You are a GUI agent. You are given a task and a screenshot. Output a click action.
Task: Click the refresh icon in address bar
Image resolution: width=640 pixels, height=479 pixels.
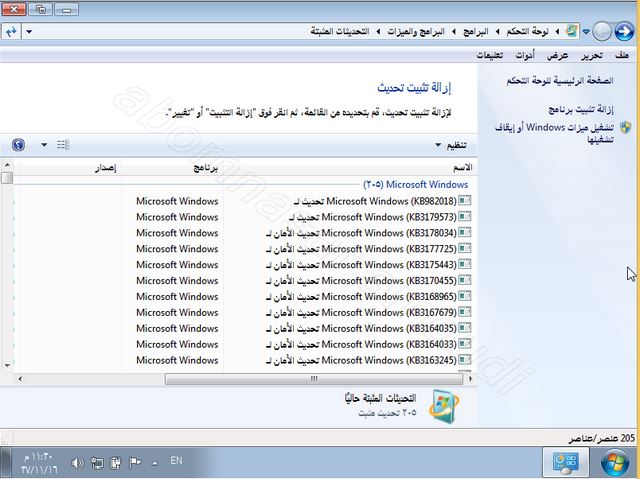[x=11, y=31]
